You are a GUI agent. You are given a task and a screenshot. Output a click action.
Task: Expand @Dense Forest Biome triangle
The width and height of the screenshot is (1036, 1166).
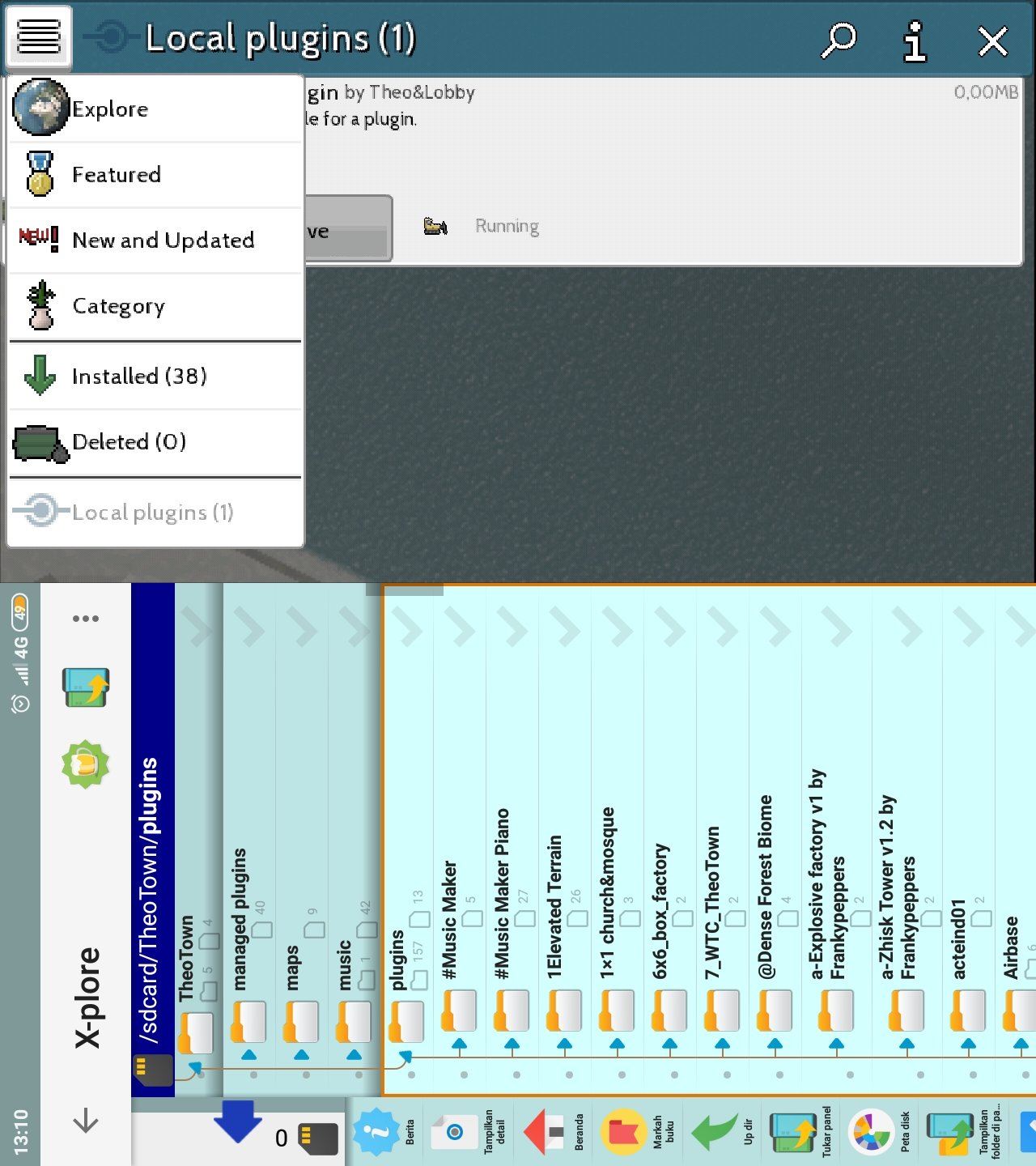[x=775, y=1044]
